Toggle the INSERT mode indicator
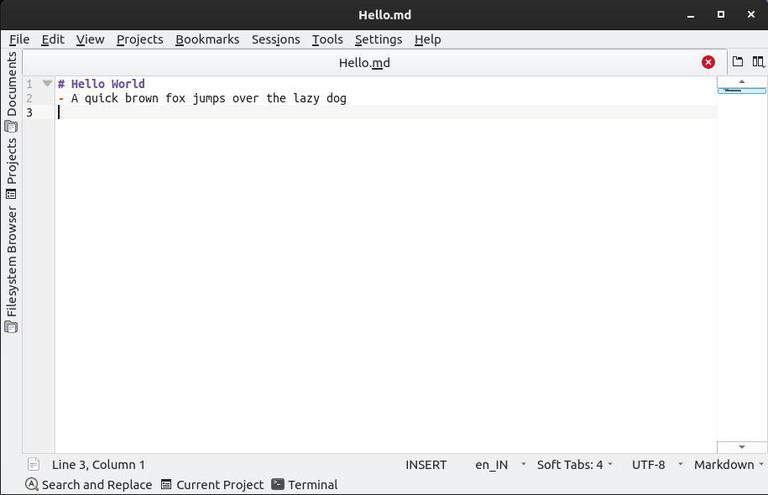768x495 pixels. (x=426, y=465)
